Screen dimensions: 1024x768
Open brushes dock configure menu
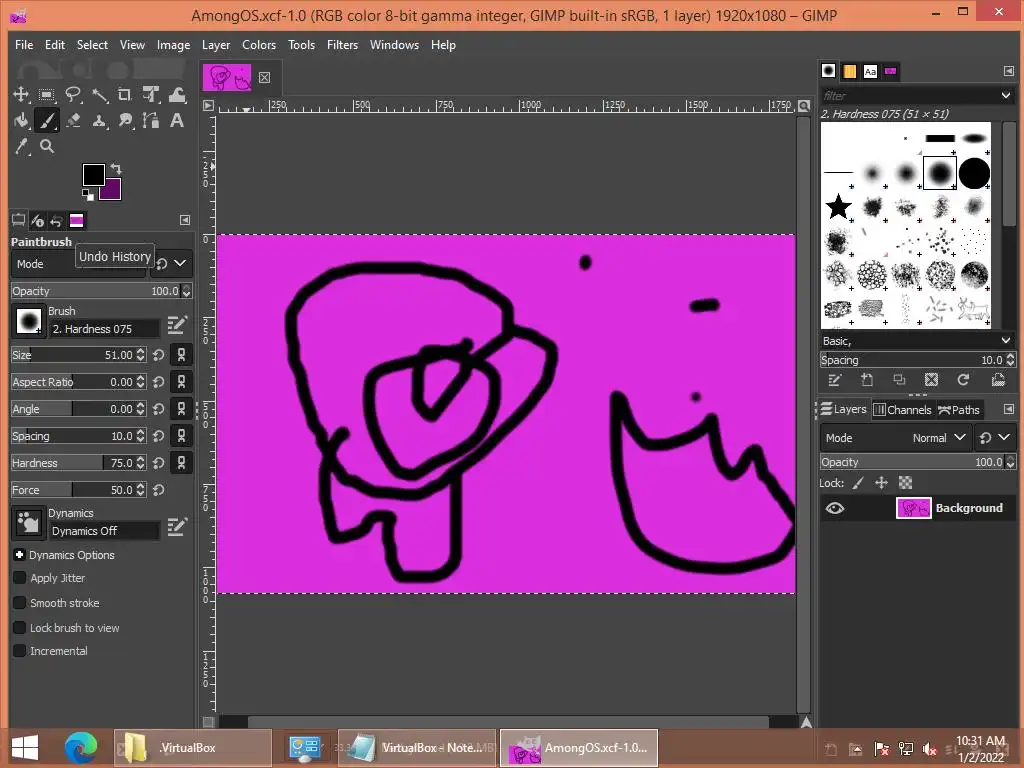point(1008,71)
